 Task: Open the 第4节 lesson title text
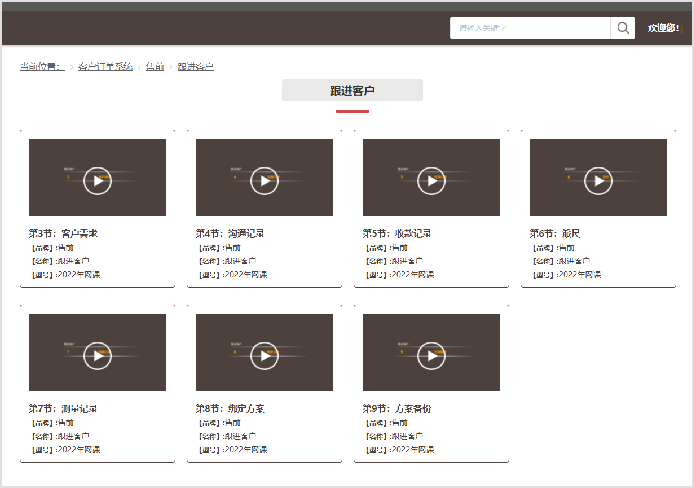pyautogui.click(x=230, y=233)
